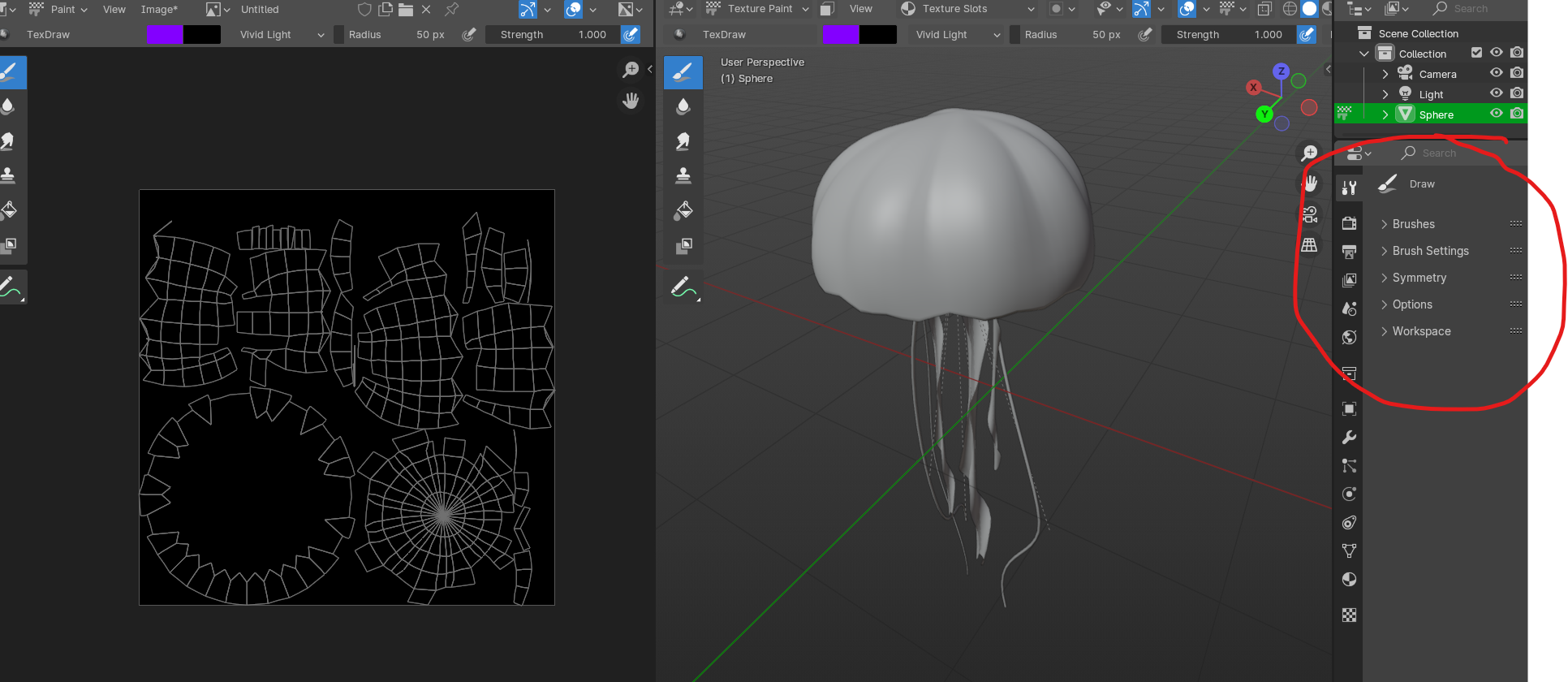Open the View menu in 3D viewport header
The height and width of the screenshot is (682, 1568).
pyautogui.click(x=861, y=9)
